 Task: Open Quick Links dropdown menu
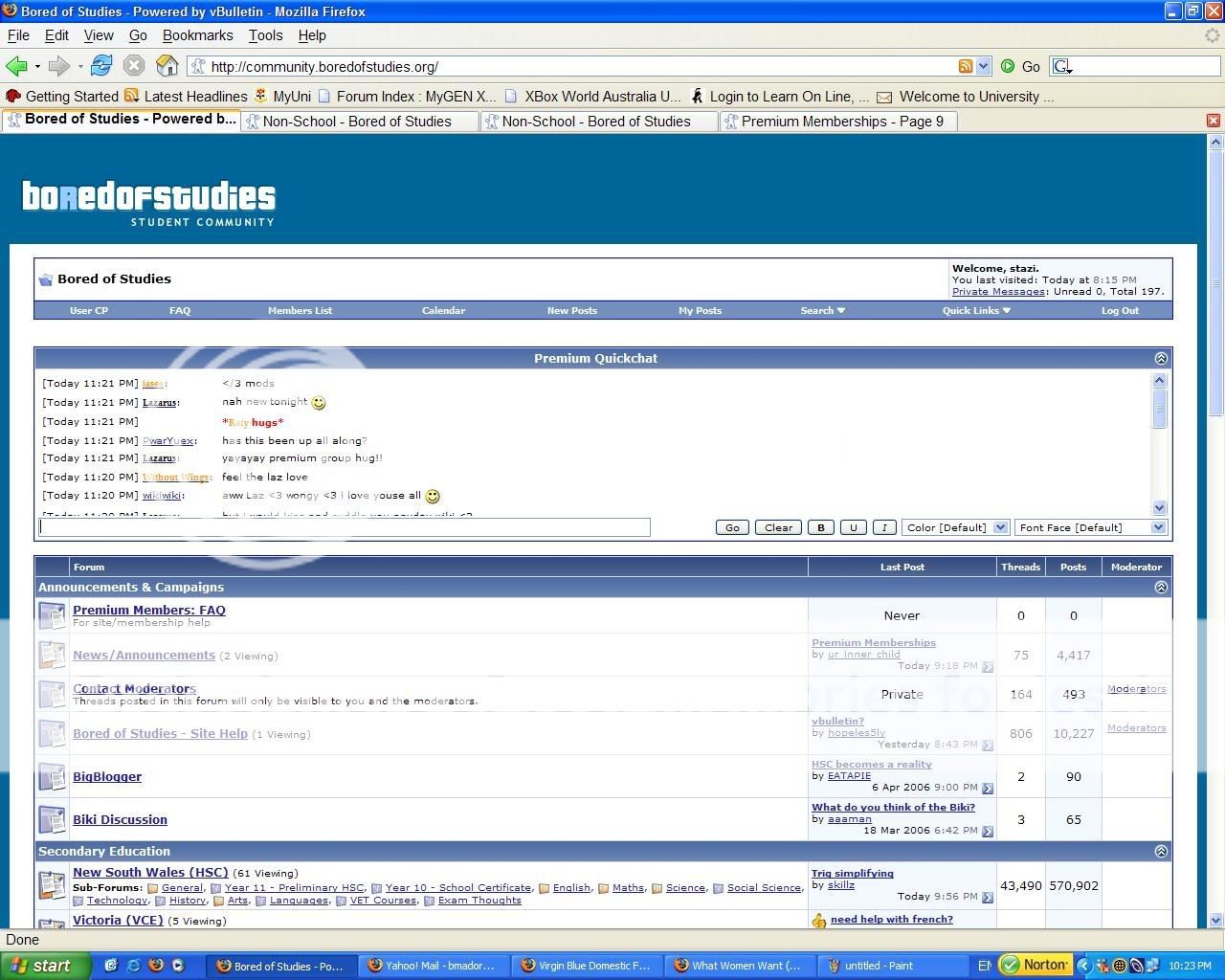(x=976, y=310)
